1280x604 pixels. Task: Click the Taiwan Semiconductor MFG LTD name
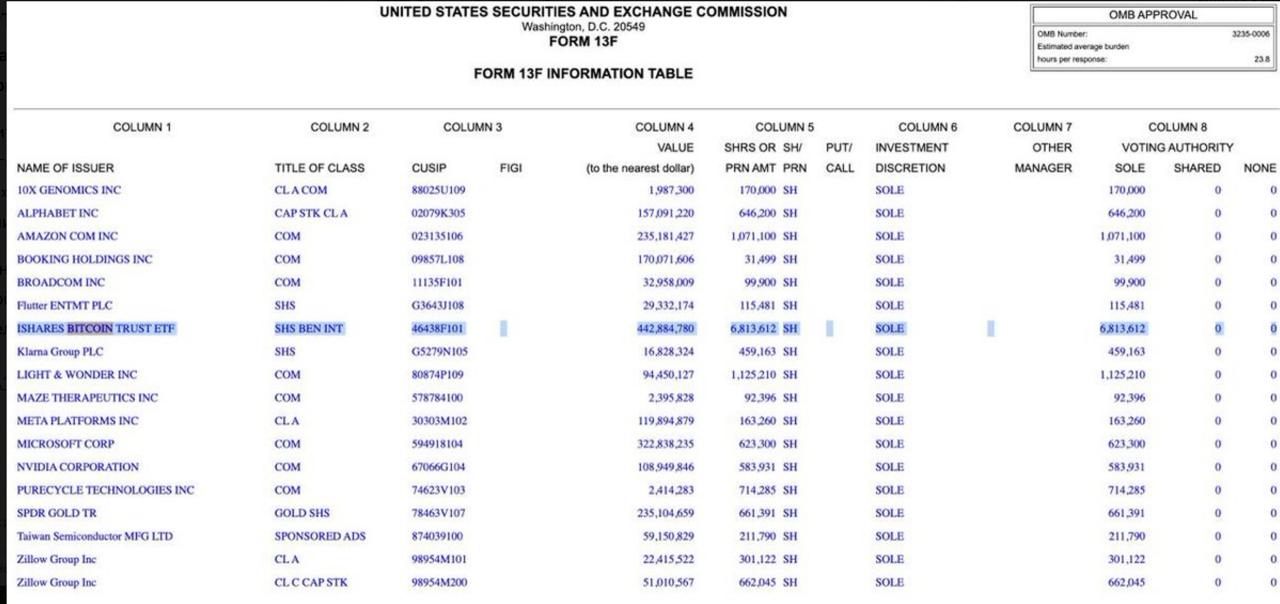tap(95, 536)
